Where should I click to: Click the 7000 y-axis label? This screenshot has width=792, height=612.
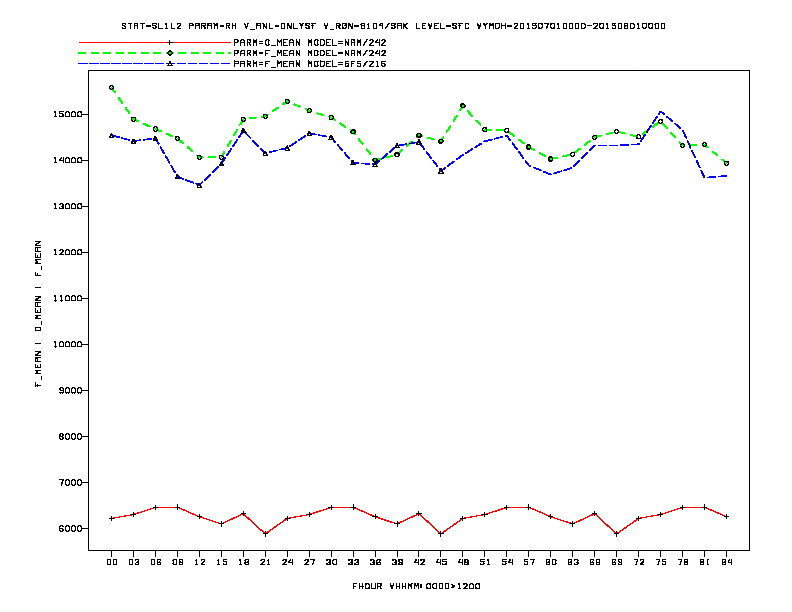tap(70, 482)
